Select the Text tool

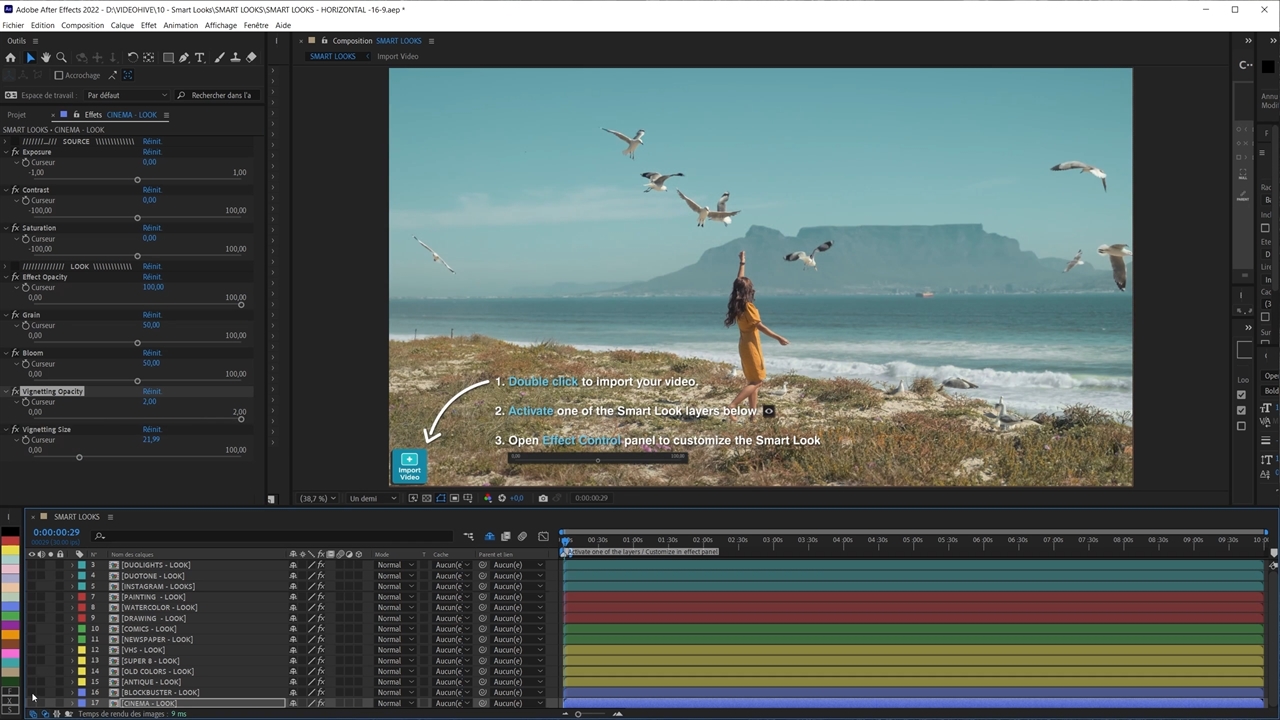pos(200,58)
